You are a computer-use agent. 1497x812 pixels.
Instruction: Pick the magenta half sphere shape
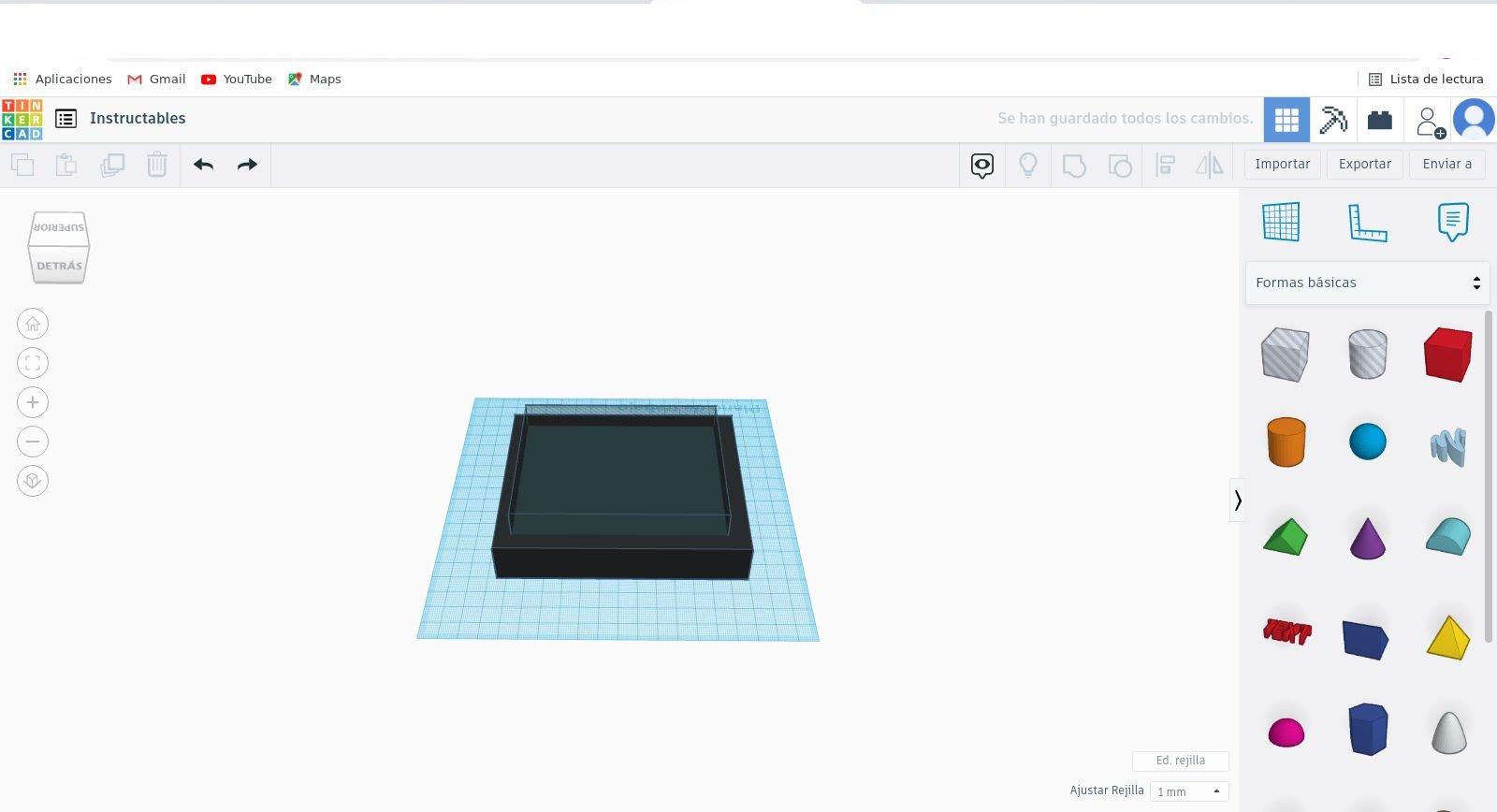coord(1286,732)
